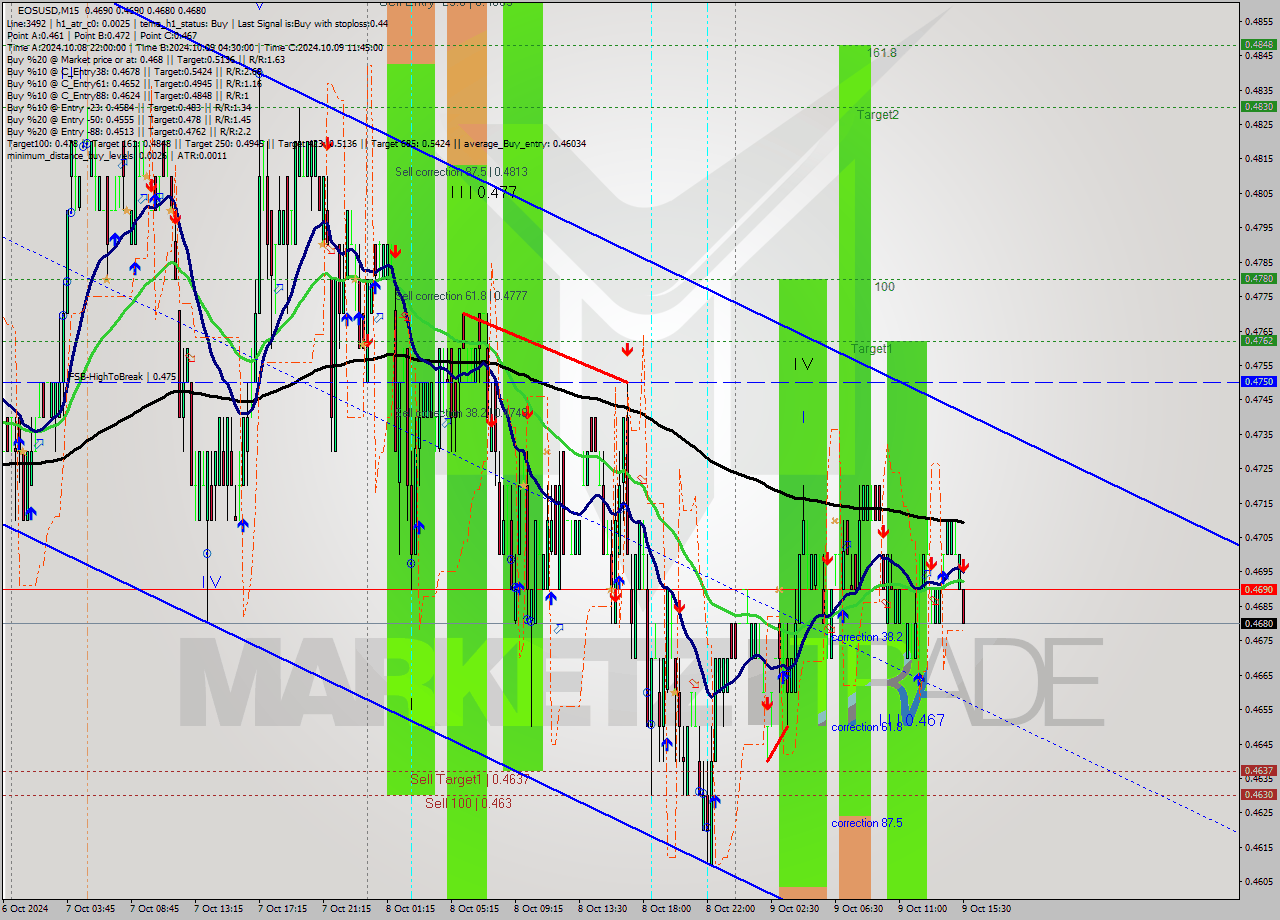Screen dimensions: 1280x920
Task: Click the red 0.4630 price tag
Action: 1257,794
